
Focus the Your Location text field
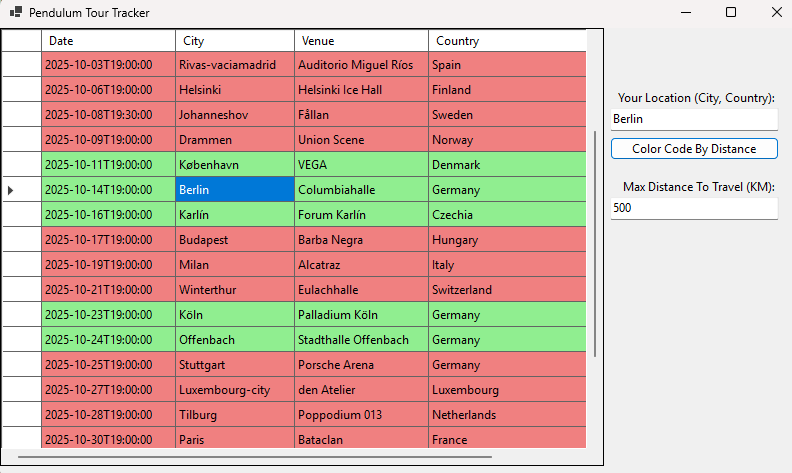coord(694,119)
